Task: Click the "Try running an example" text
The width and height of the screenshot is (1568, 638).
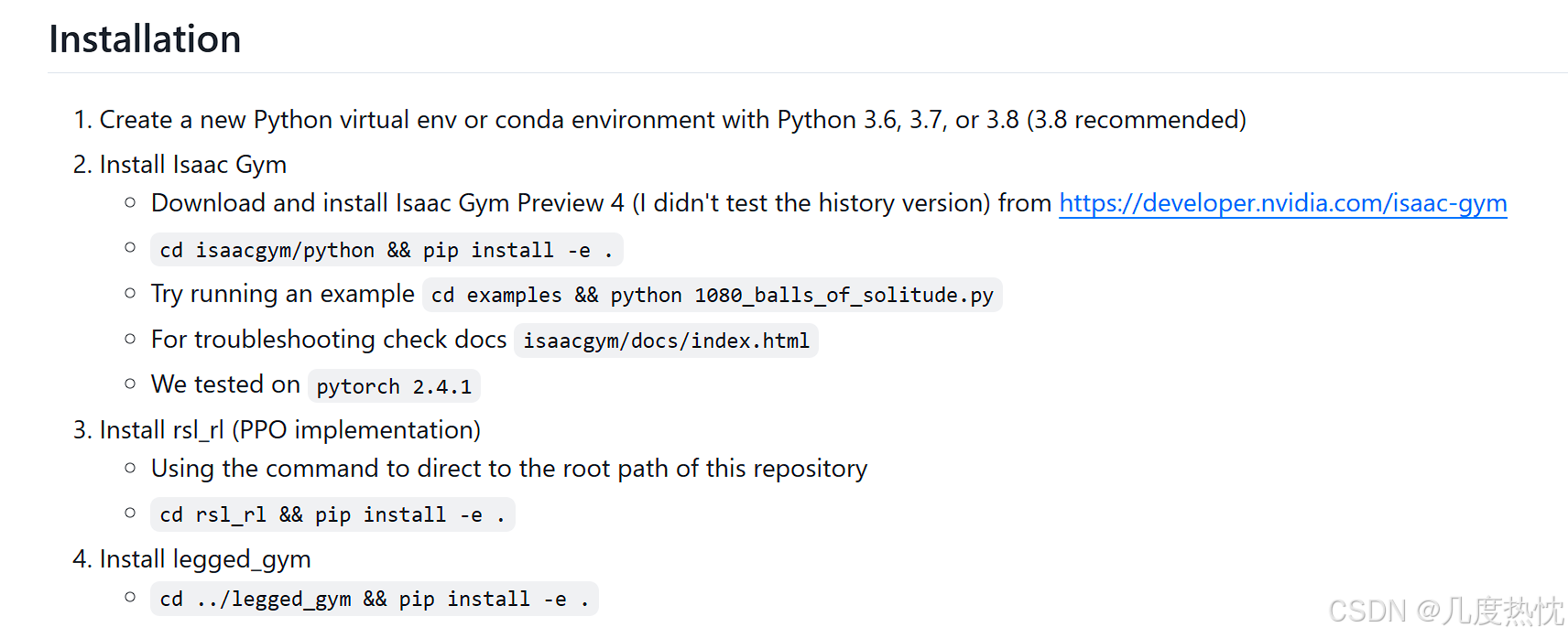Action: coord(282,294)
